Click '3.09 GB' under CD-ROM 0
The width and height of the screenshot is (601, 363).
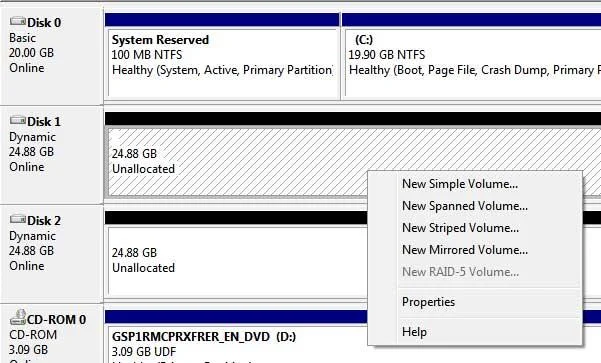pyautogui.click(x=28, y=350)
